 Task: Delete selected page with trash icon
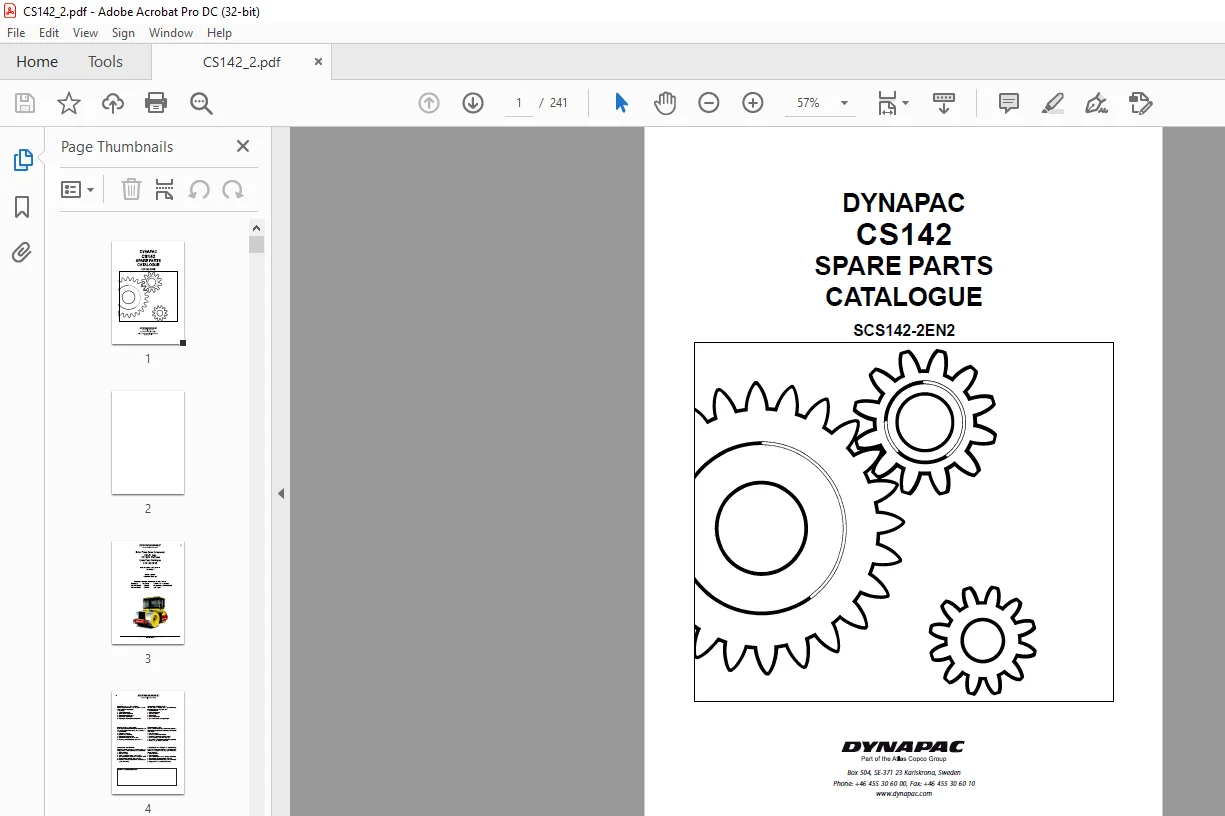(x=131, y=189)
